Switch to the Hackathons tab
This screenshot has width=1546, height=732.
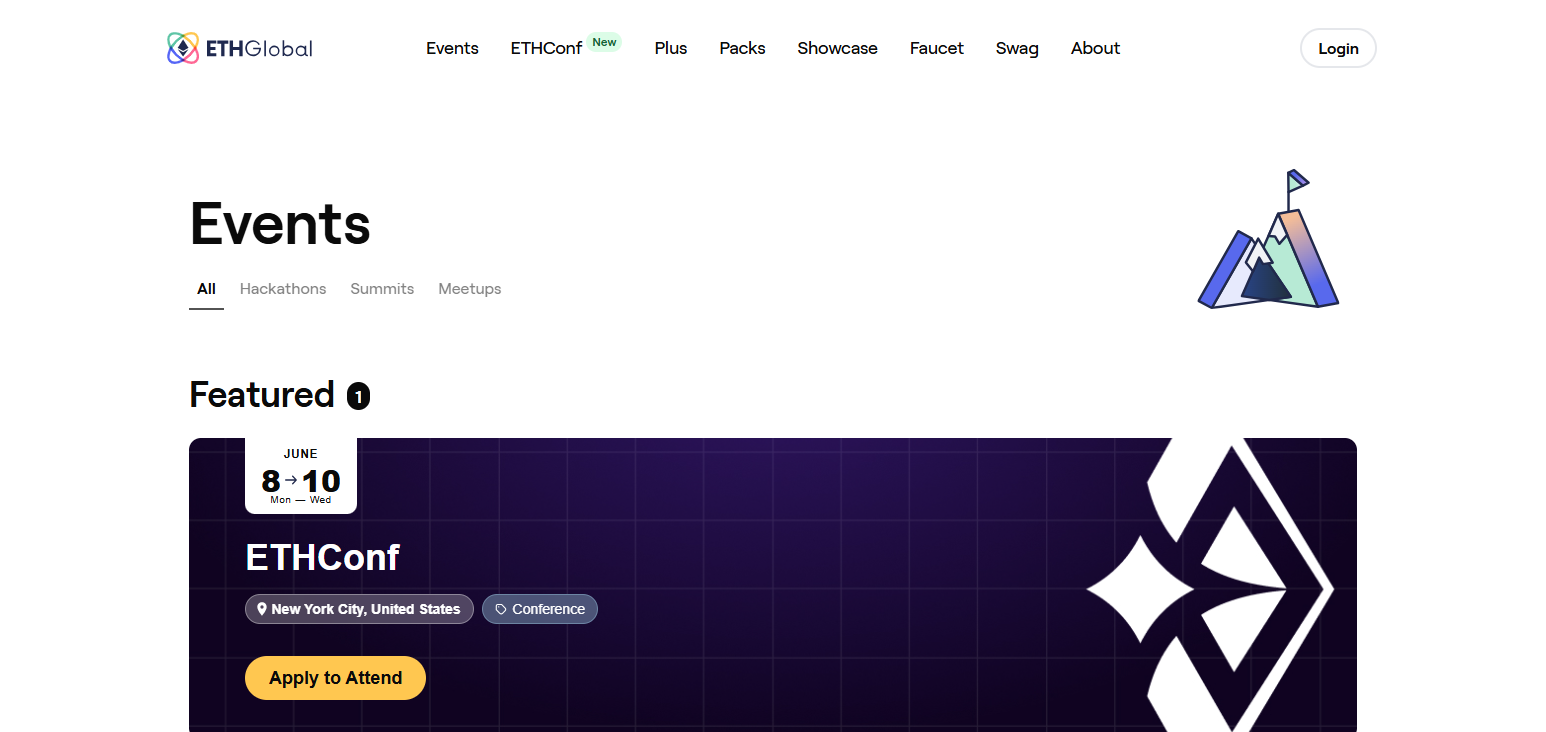(x=283, y=289)
